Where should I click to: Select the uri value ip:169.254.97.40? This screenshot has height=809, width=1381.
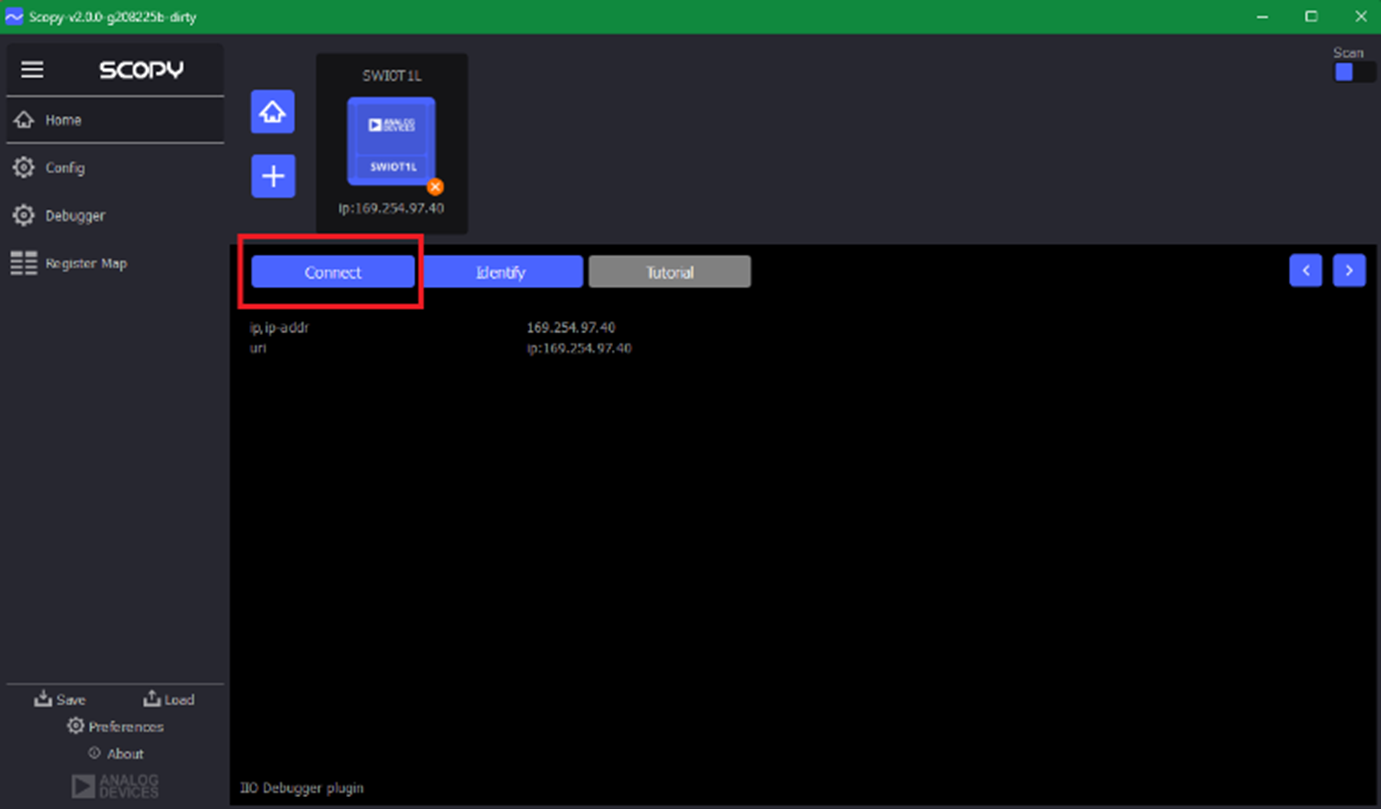tap(579, 348)
